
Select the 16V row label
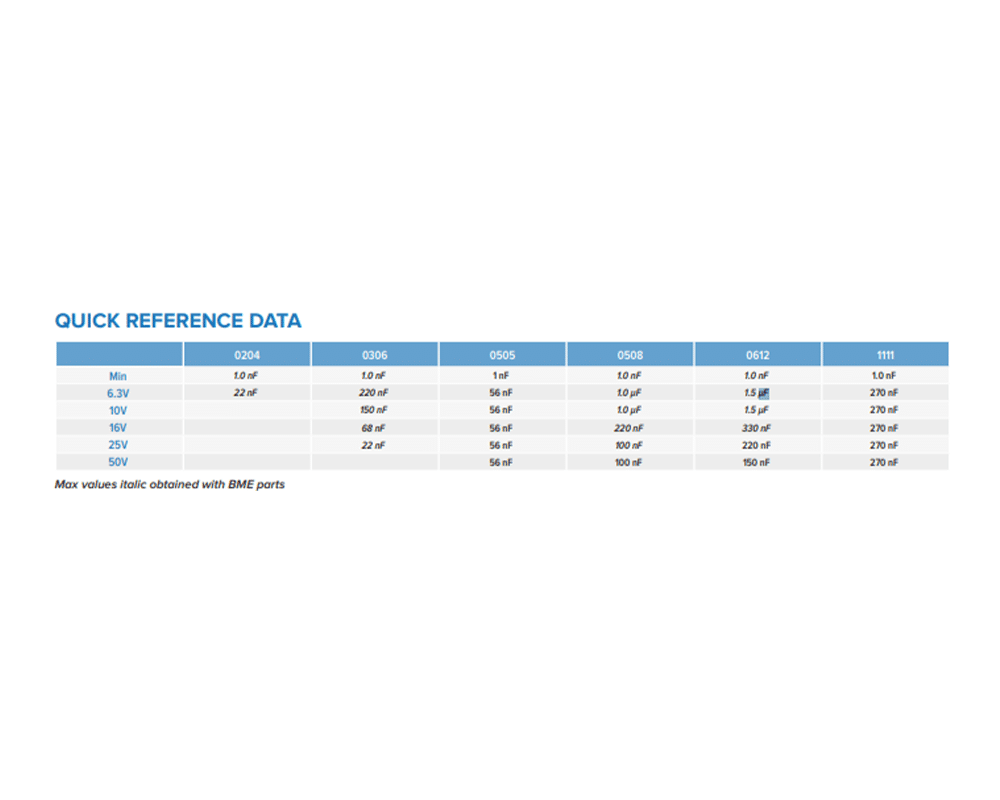[118, 428]
